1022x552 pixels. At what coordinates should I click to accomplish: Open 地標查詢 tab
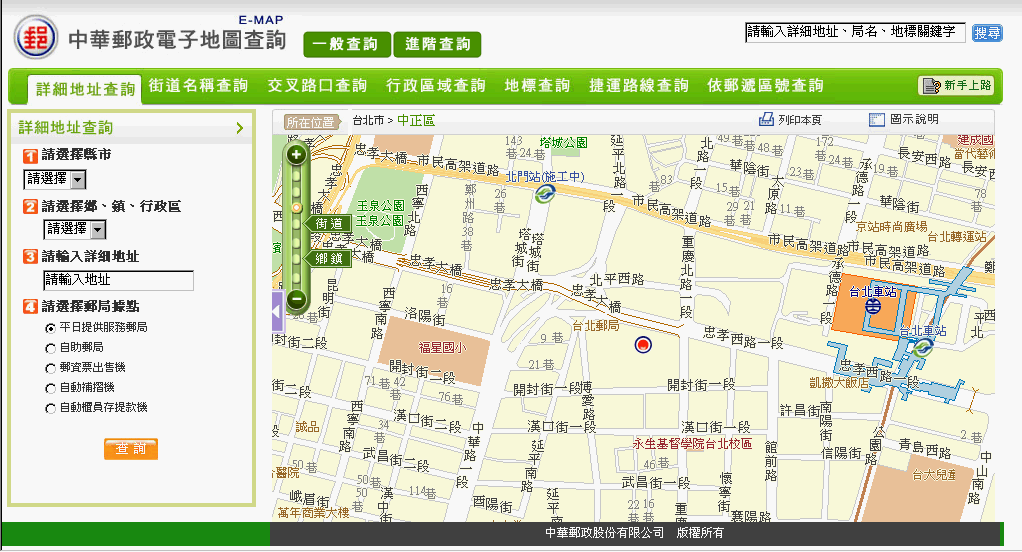tap(537, 85)
